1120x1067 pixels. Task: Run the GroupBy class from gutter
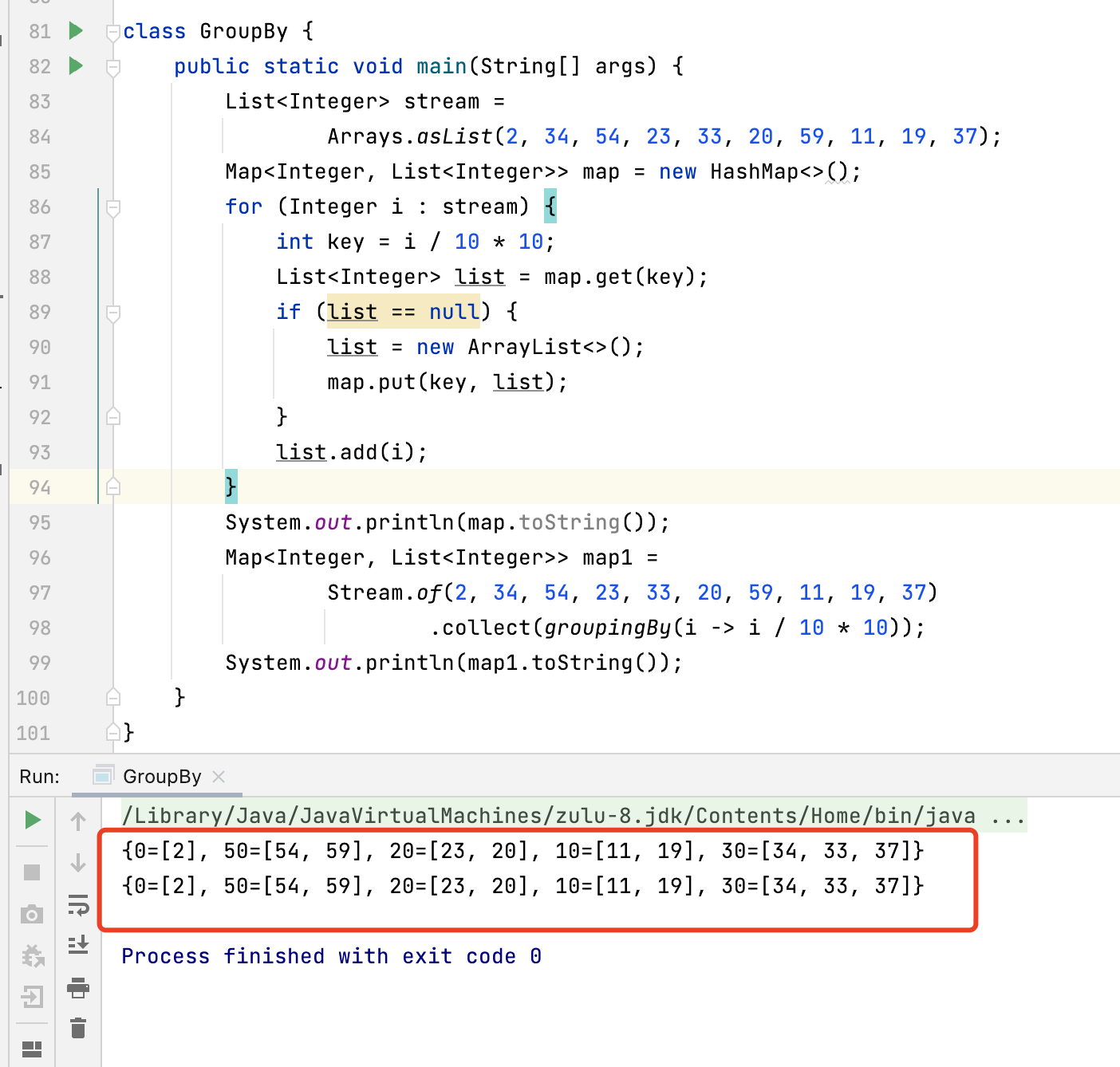[x=76, y=31]
